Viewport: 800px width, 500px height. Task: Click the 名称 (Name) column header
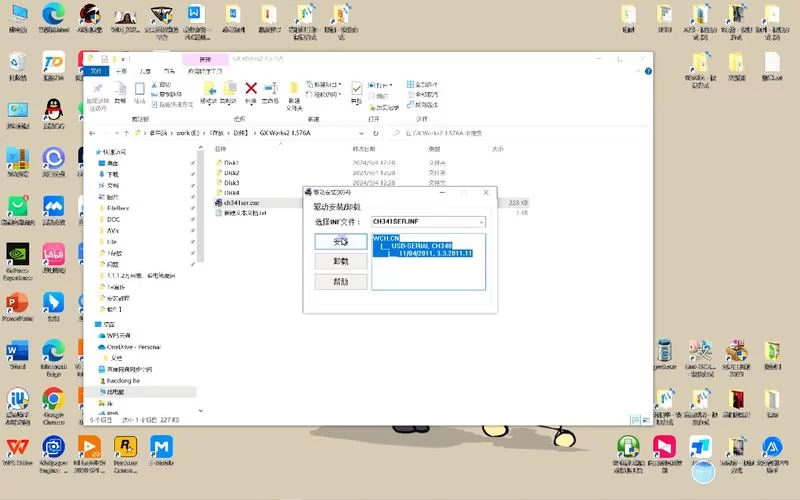(x=222, y=149)
